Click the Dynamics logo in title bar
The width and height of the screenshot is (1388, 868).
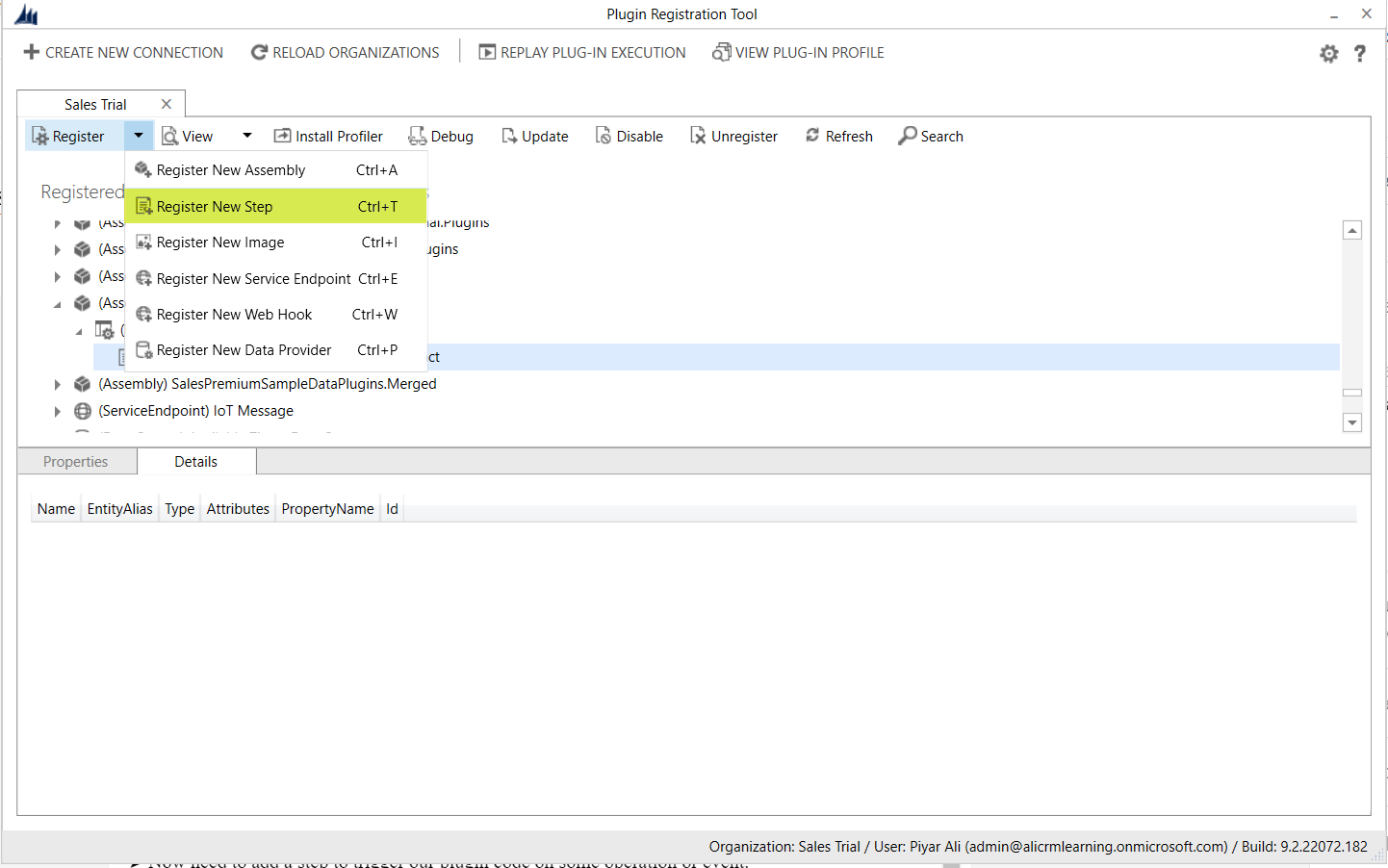coord(26,14)
